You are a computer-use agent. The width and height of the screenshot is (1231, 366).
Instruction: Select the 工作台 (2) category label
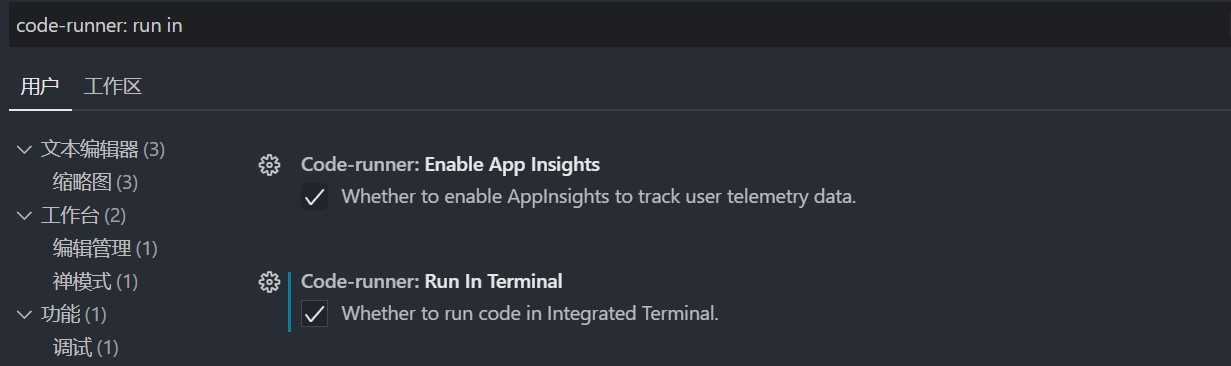tap(83, 216)
